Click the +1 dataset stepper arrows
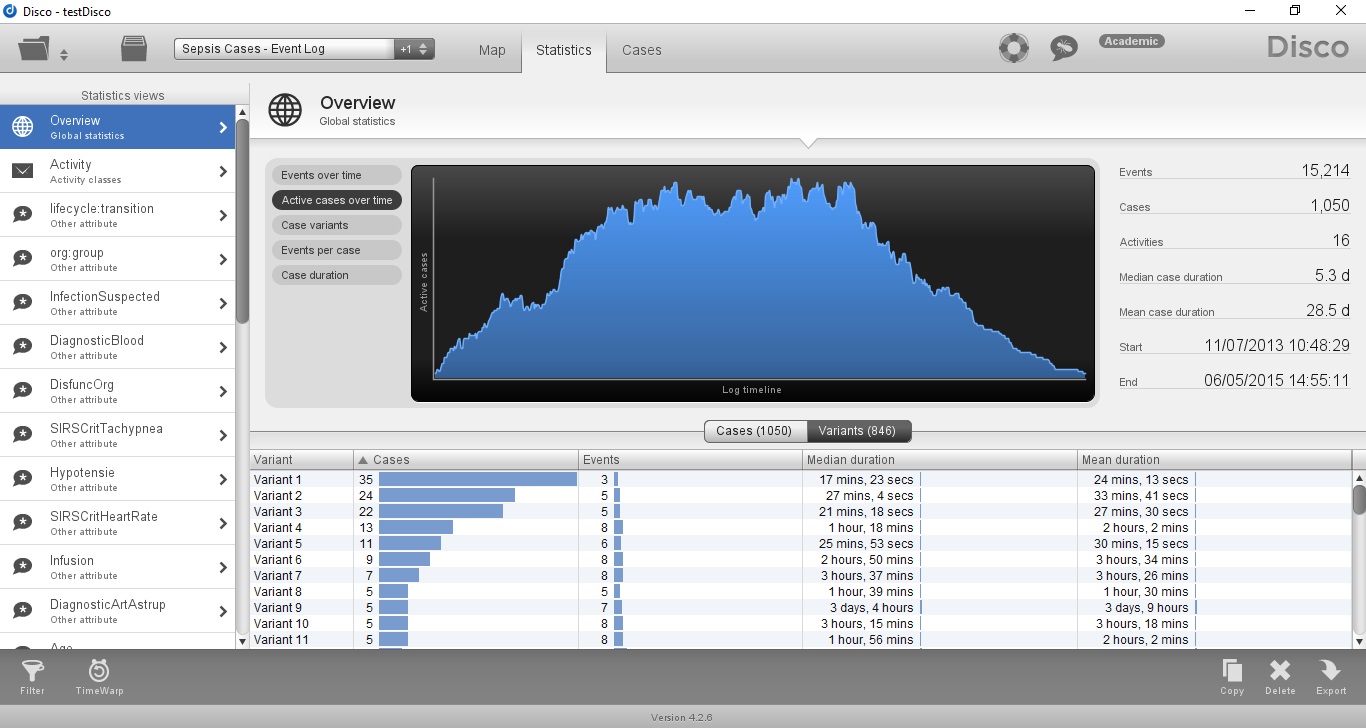1366x728 pixels. pos(422,47)
